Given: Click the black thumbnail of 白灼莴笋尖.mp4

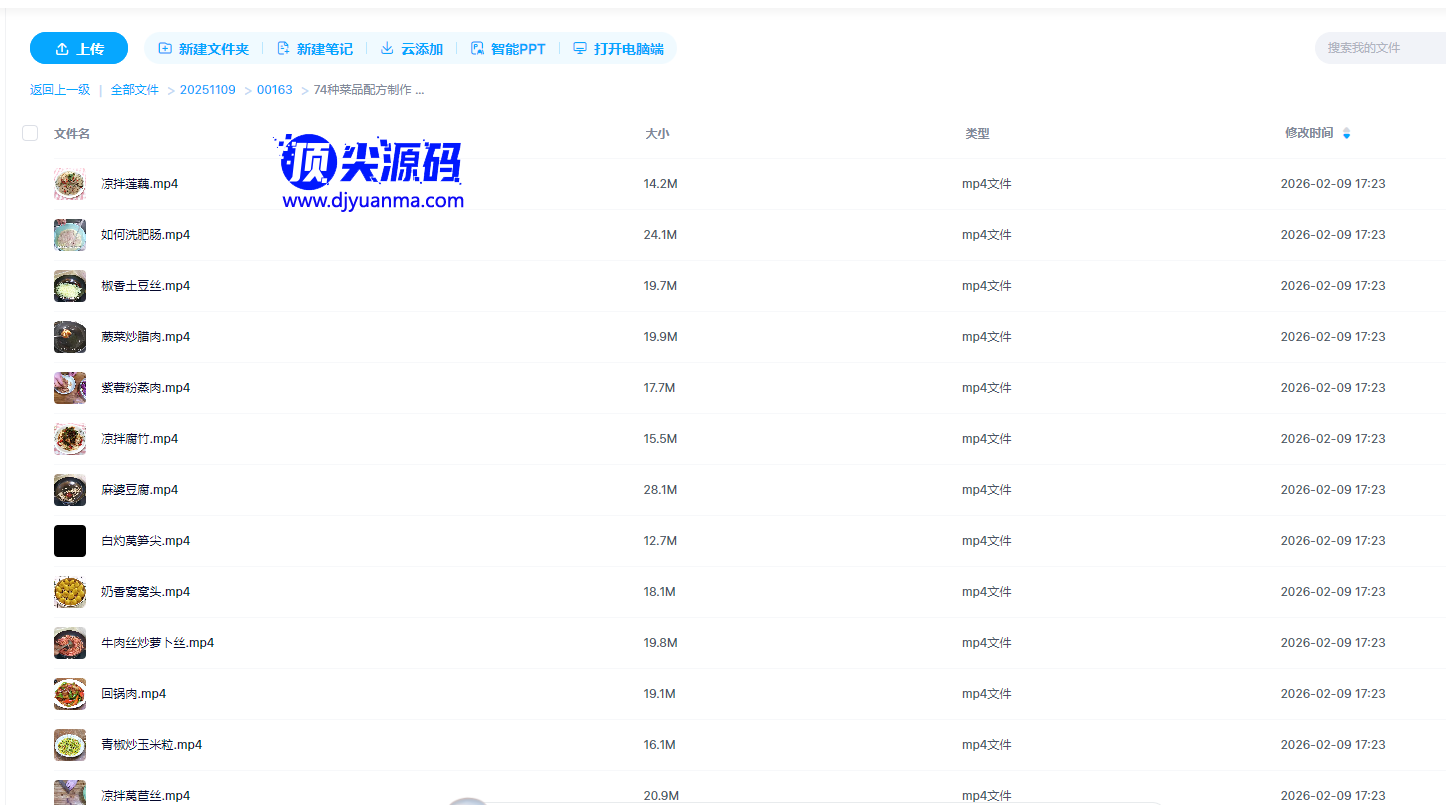Looking at the screenshot, I should 70,541.
